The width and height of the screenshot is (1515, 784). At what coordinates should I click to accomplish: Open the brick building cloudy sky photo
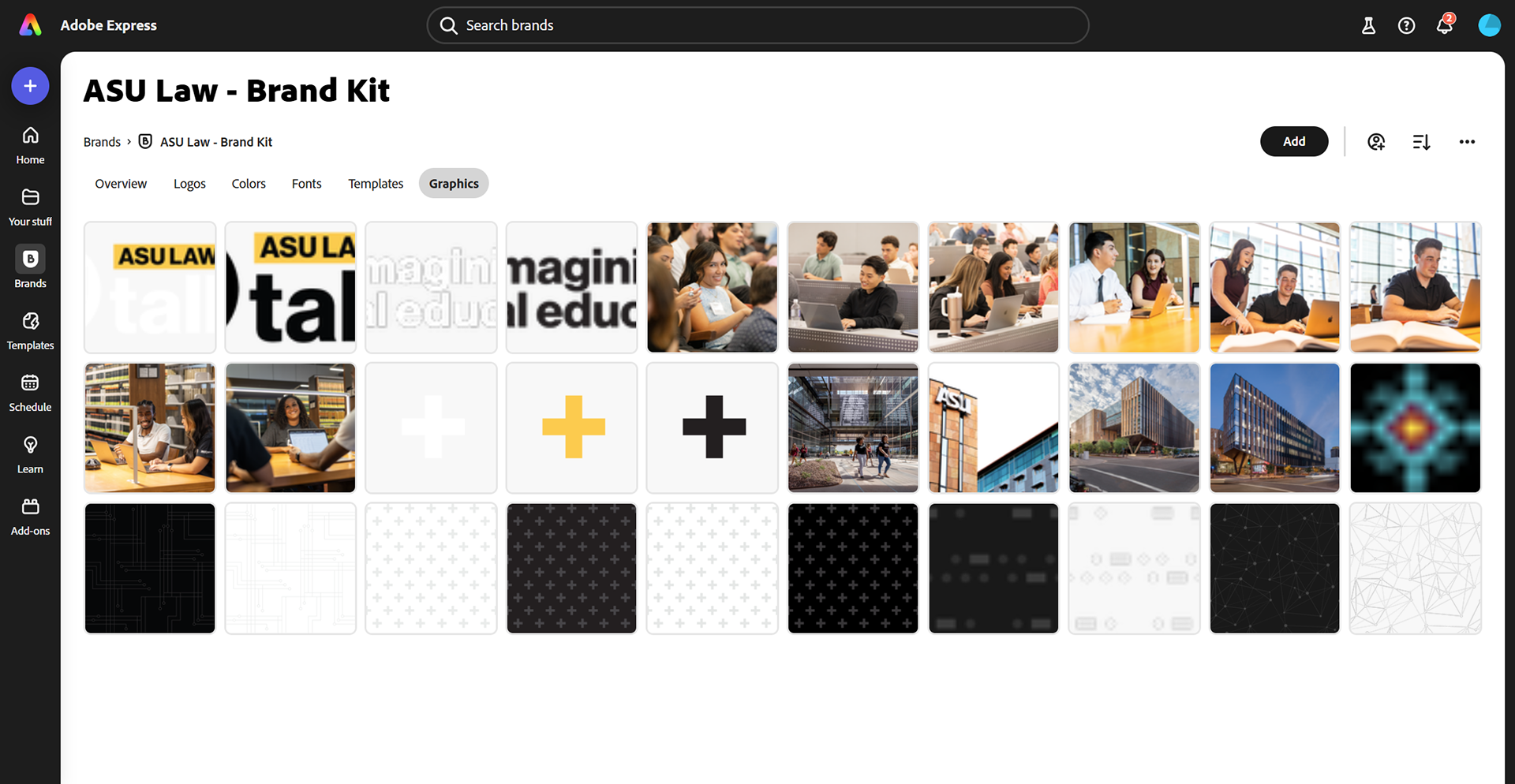(1134, 427)
